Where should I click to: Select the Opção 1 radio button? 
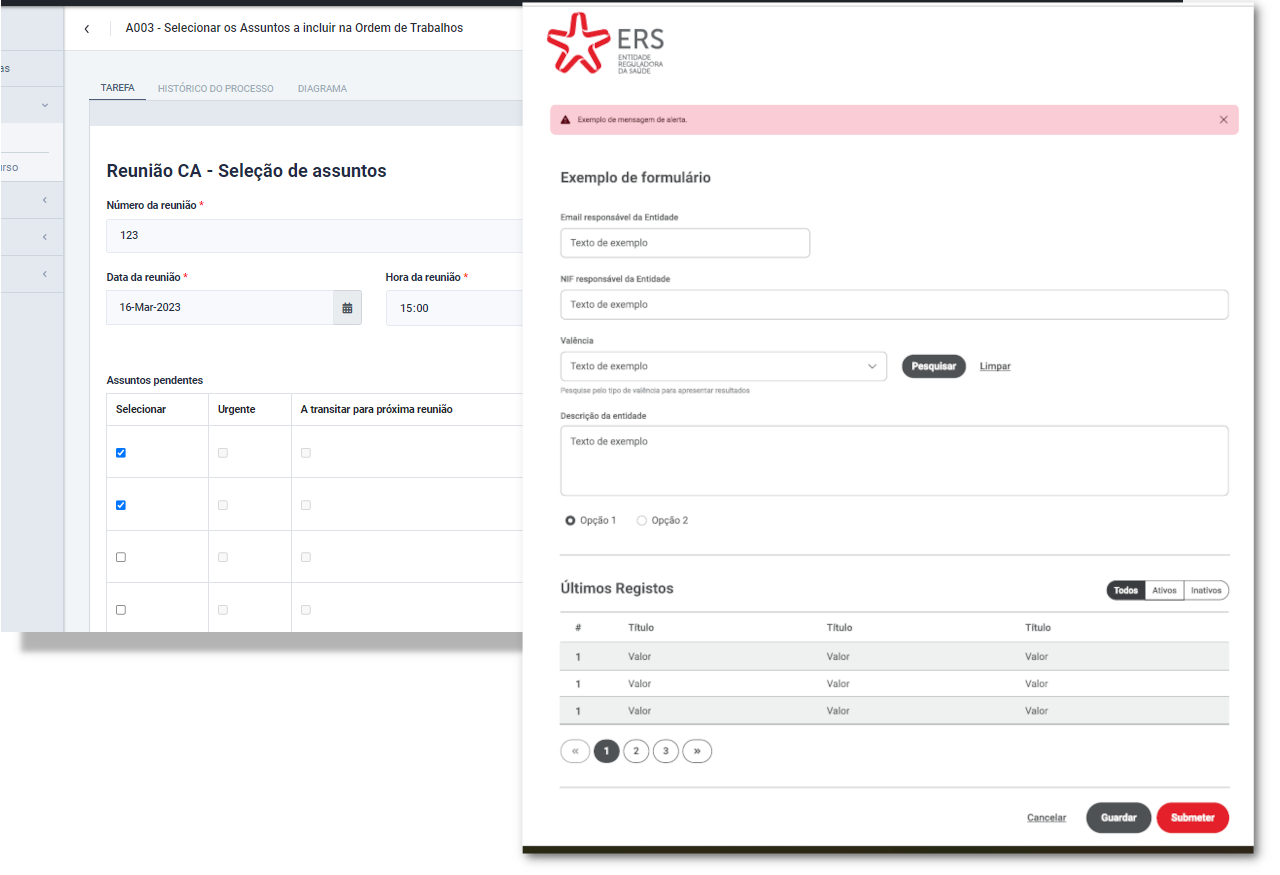pos(570,521)
